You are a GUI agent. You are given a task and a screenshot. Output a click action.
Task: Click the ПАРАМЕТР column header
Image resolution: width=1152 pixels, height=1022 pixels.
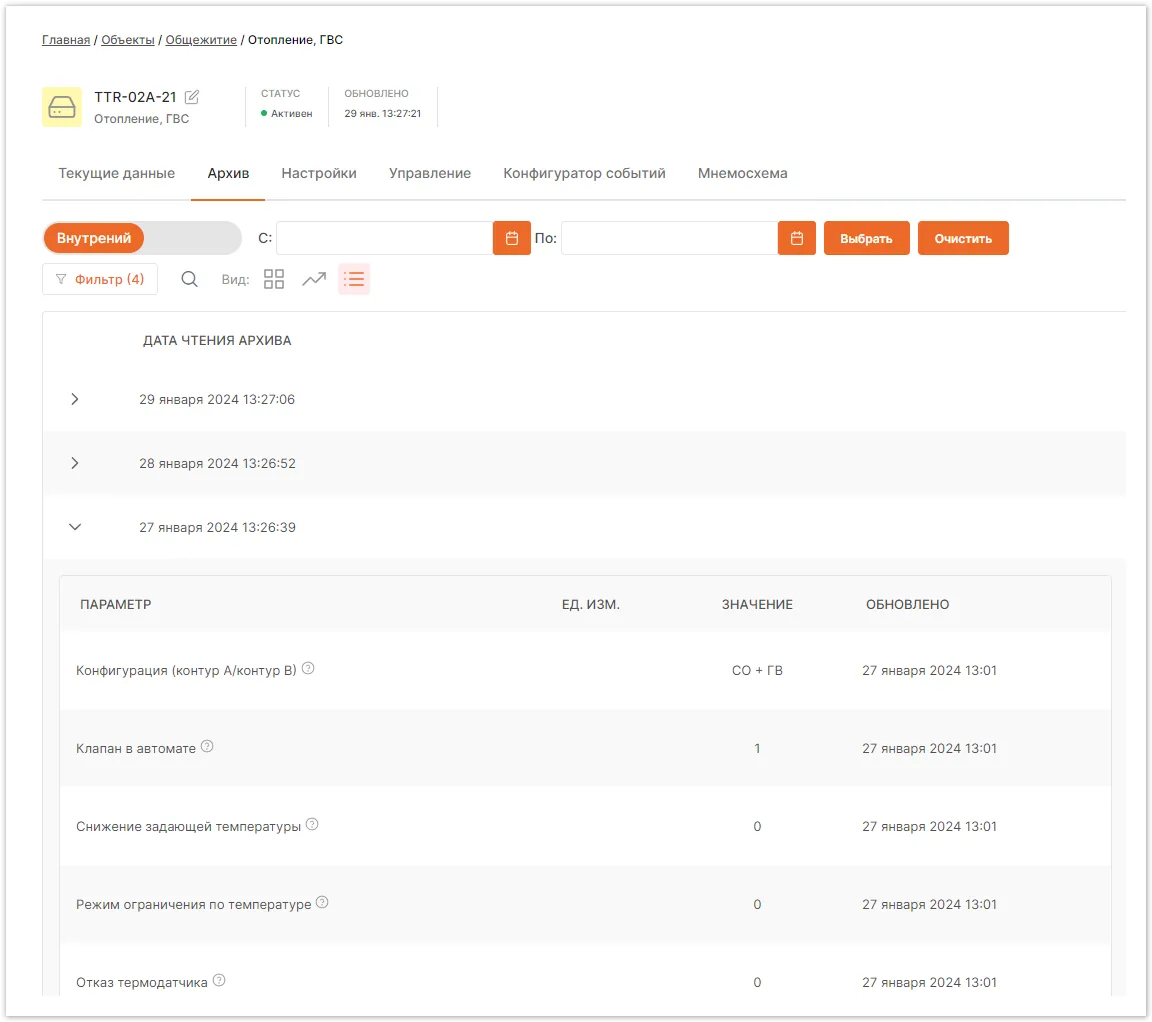point(116,604)
